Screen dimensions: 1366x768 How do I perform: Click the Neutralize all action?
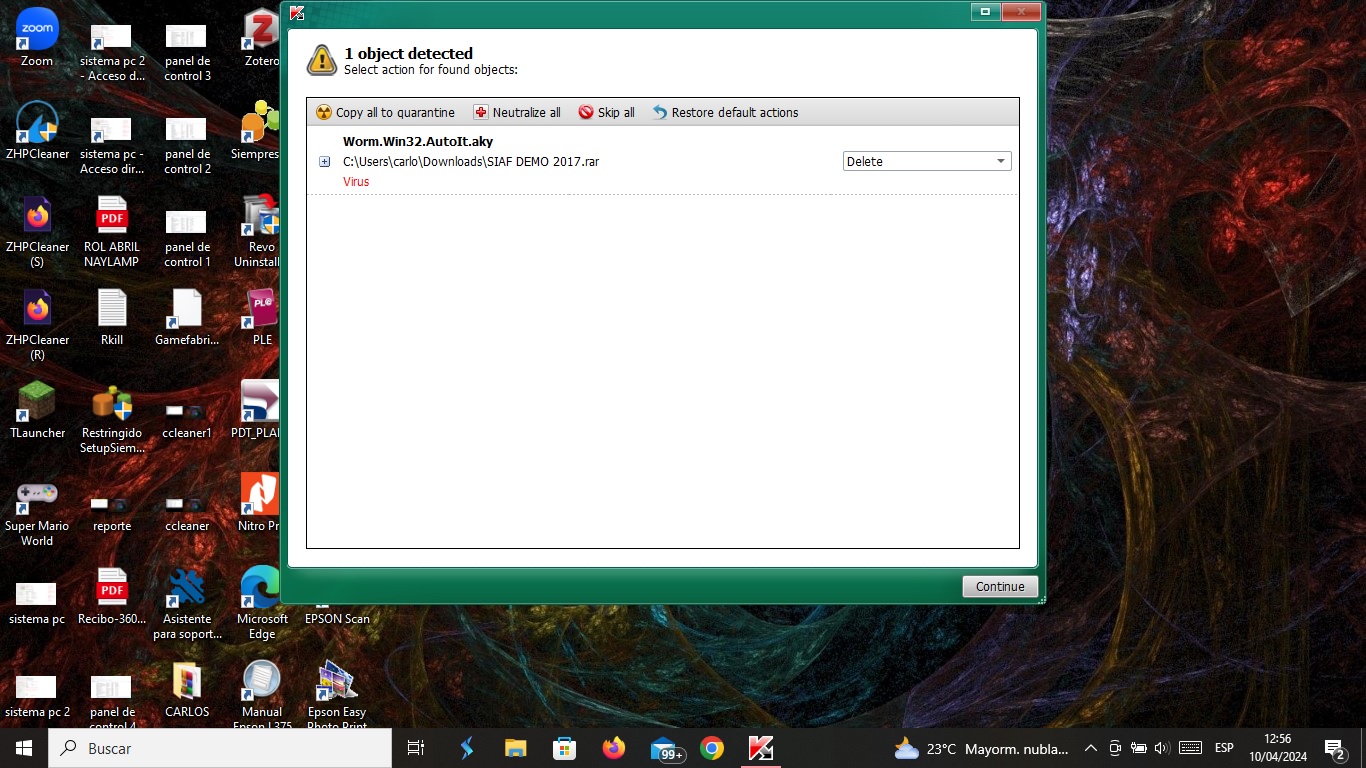point(517,112)
